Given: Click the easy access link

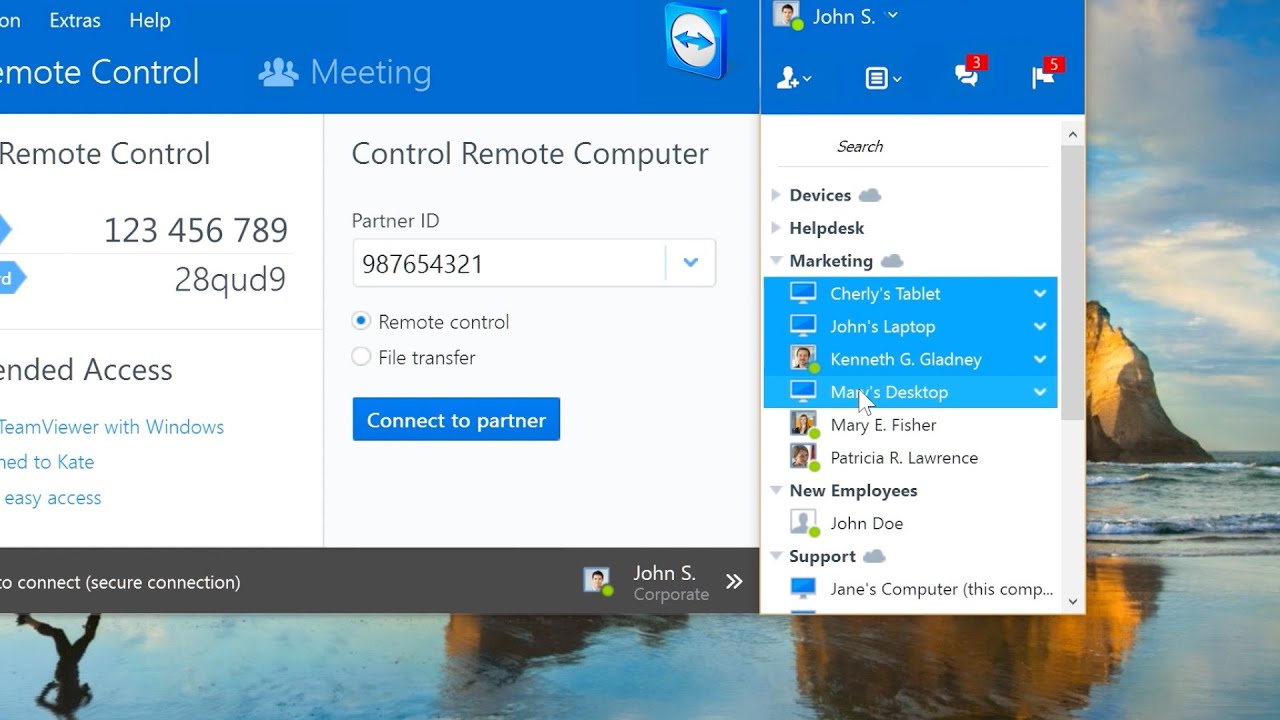Looking at the screenshot, I should coord(52,498).
